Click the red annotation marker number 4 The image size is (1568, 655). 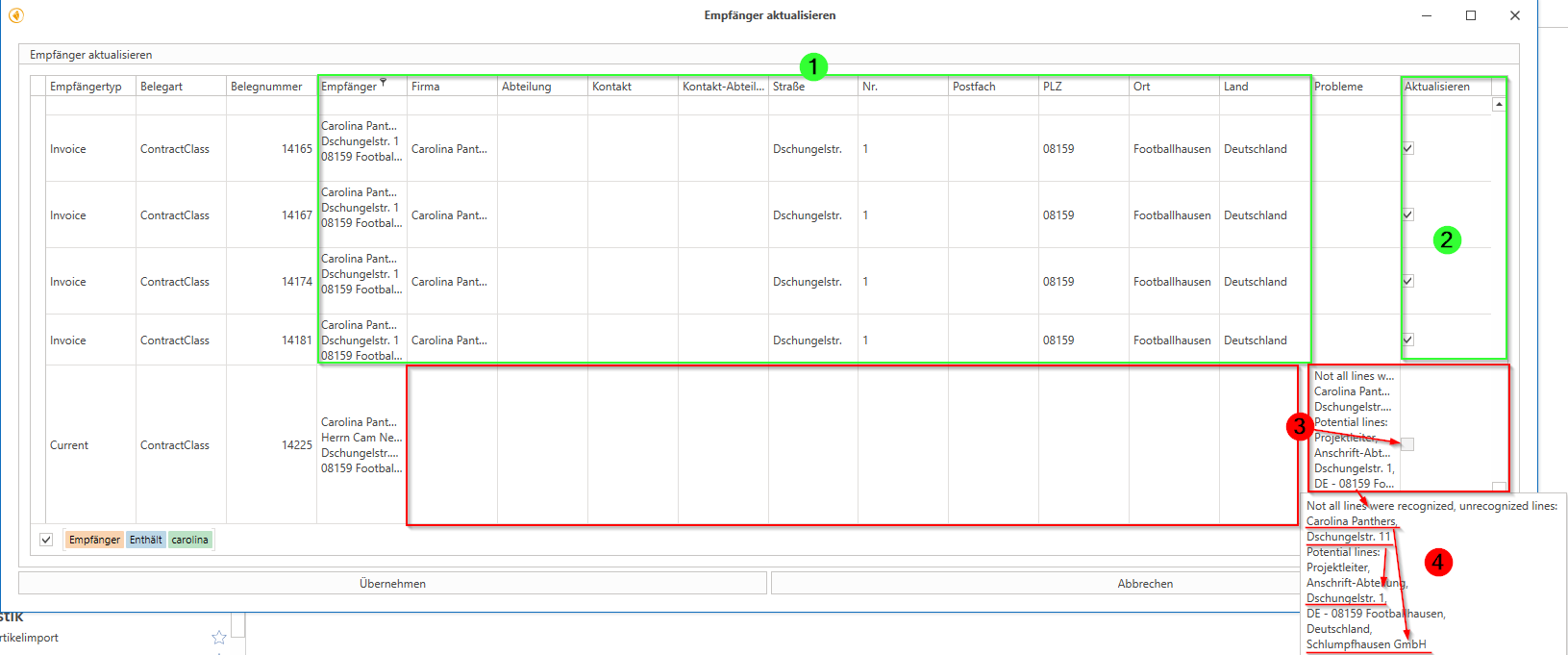tap(1437, 562)
